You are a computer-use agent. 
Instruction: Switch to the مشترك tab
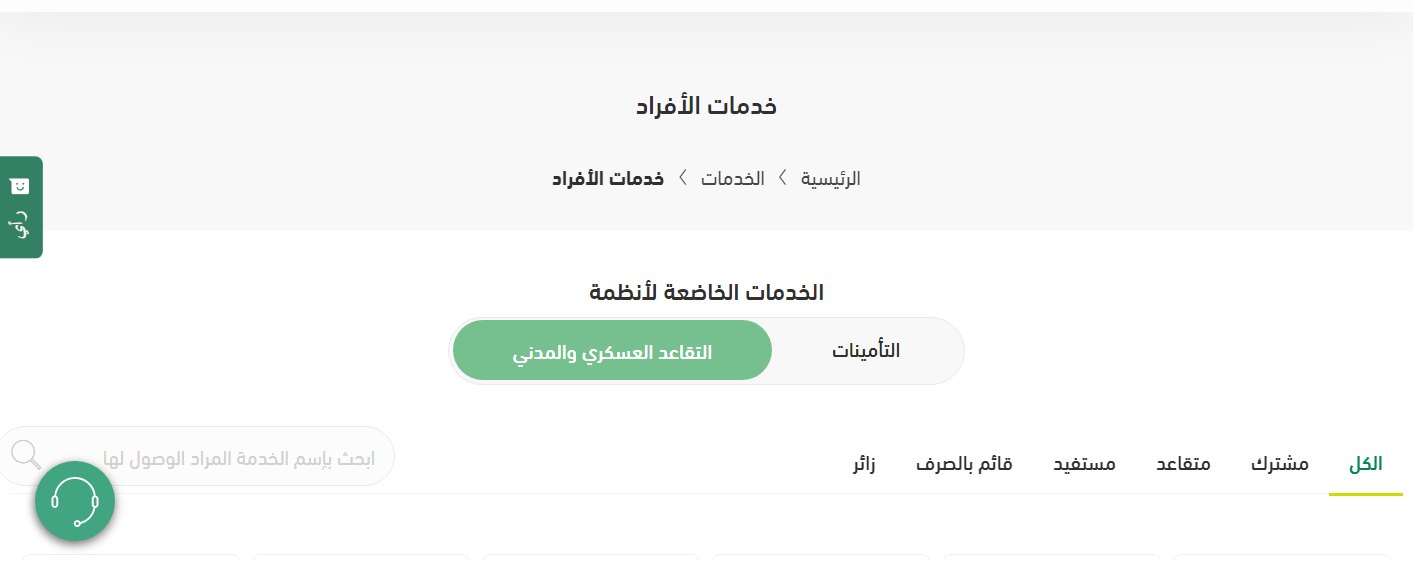point(1280,464)
